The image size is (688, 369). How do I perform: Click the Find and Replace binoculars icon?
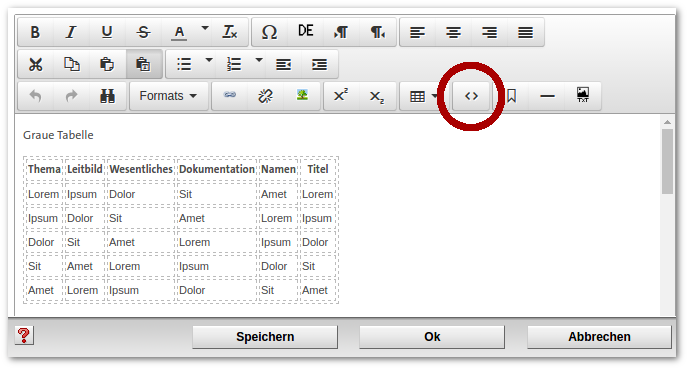(107, 96)
